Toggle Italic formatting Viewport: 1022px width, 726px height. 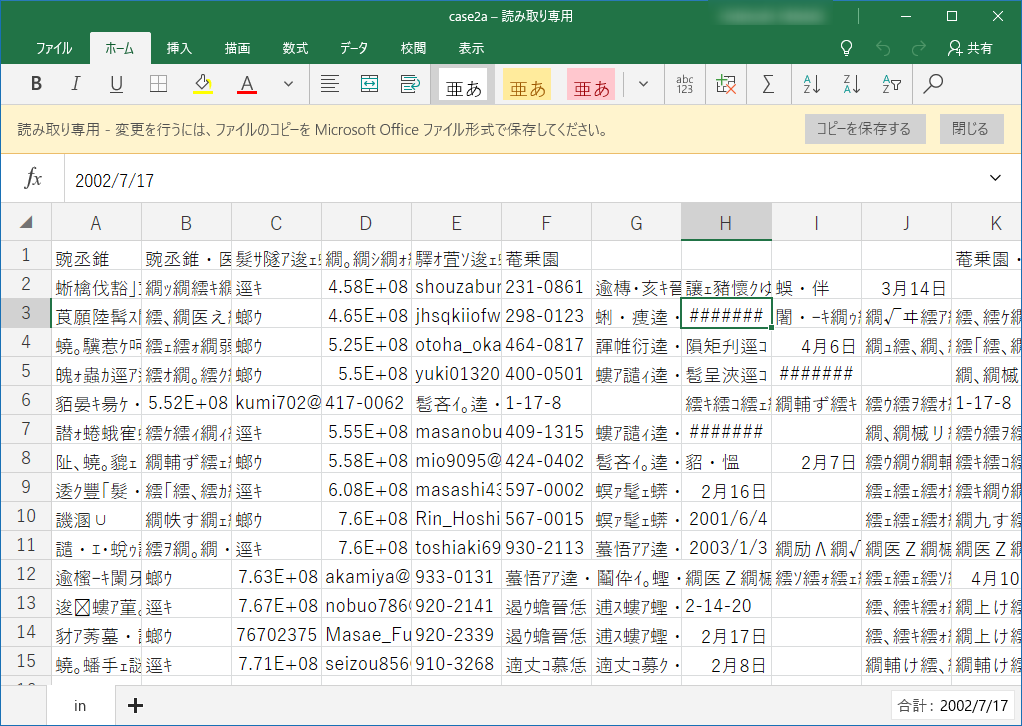76,84
